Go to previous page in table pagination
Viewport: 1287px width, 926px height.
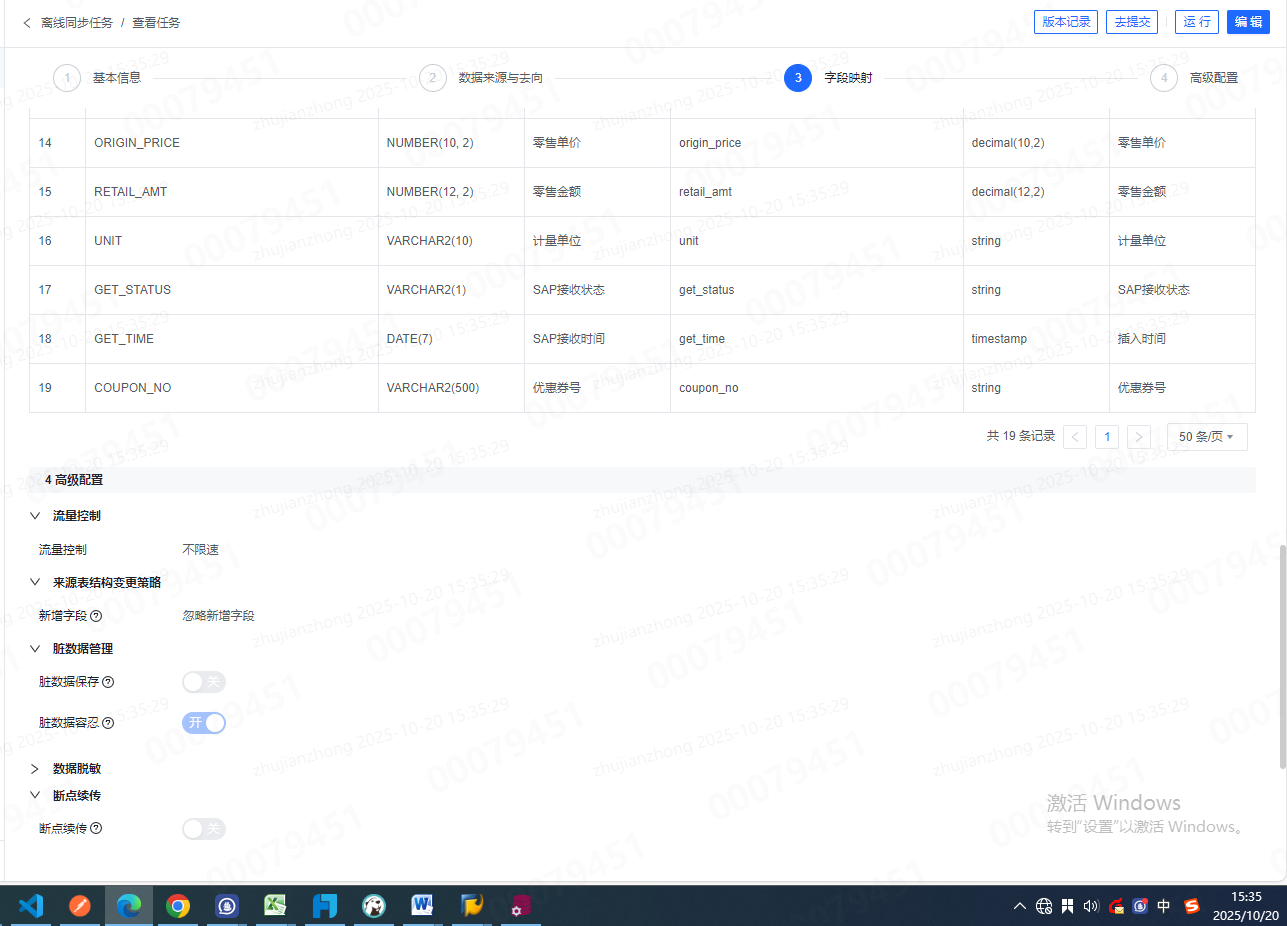click(x=1075, y=437)
